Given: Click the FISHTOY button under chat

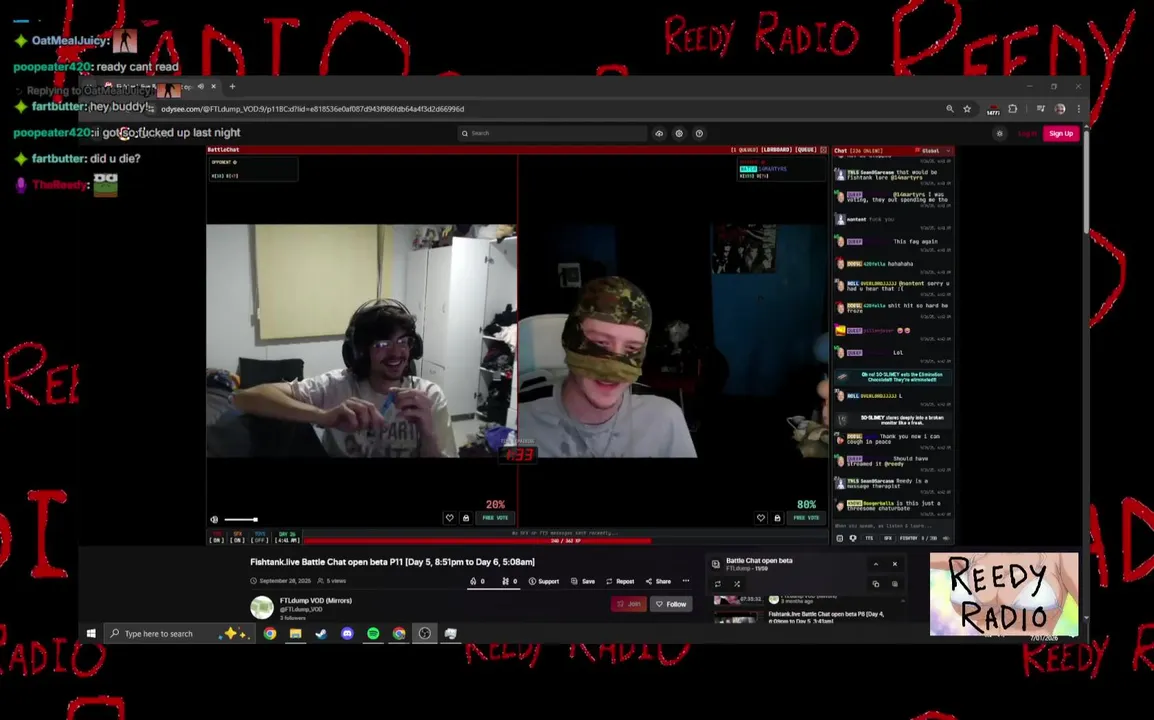Looking at the screenshot, I should 909,538.
